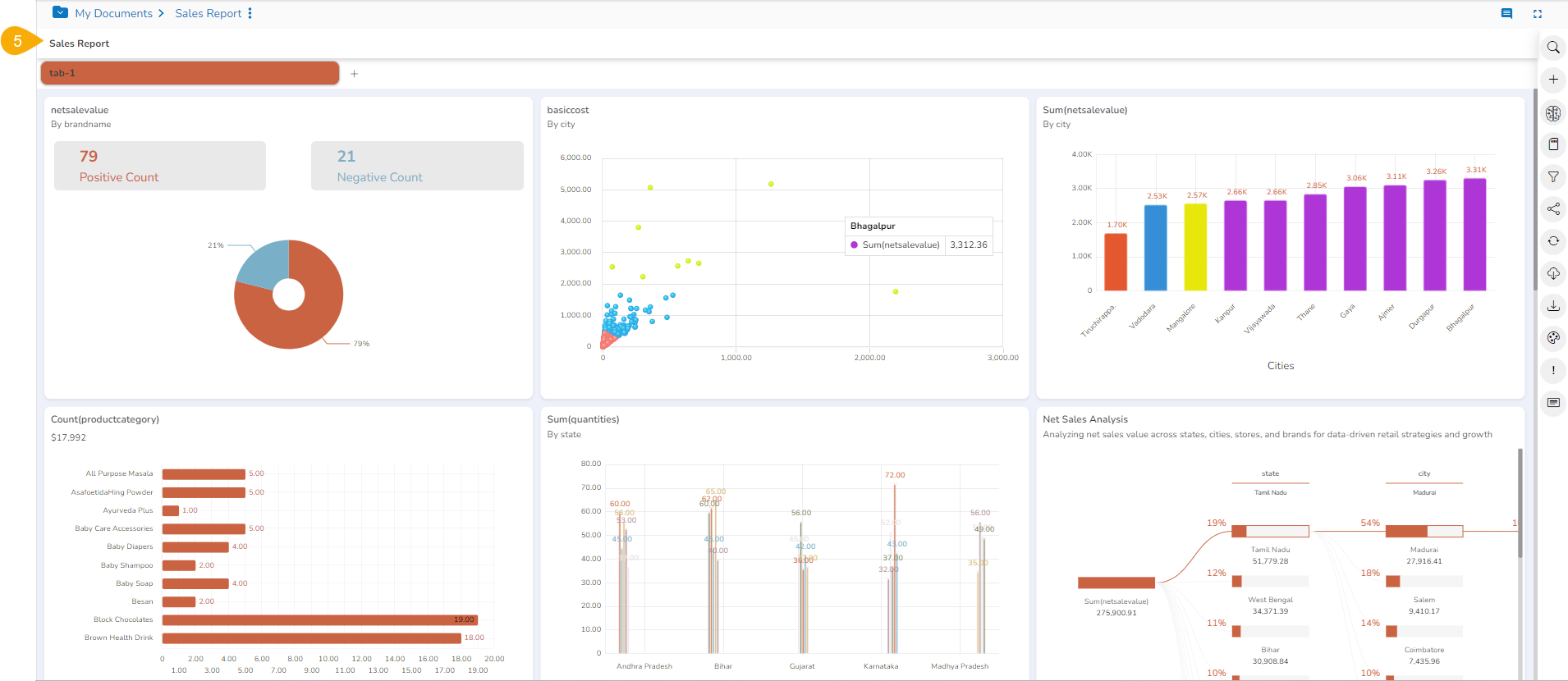Click the Coimbatore node valued 7,435.96
The height and width of the screenshot is (681, 1568).
pyautogui.click(x=1424, y=631)
